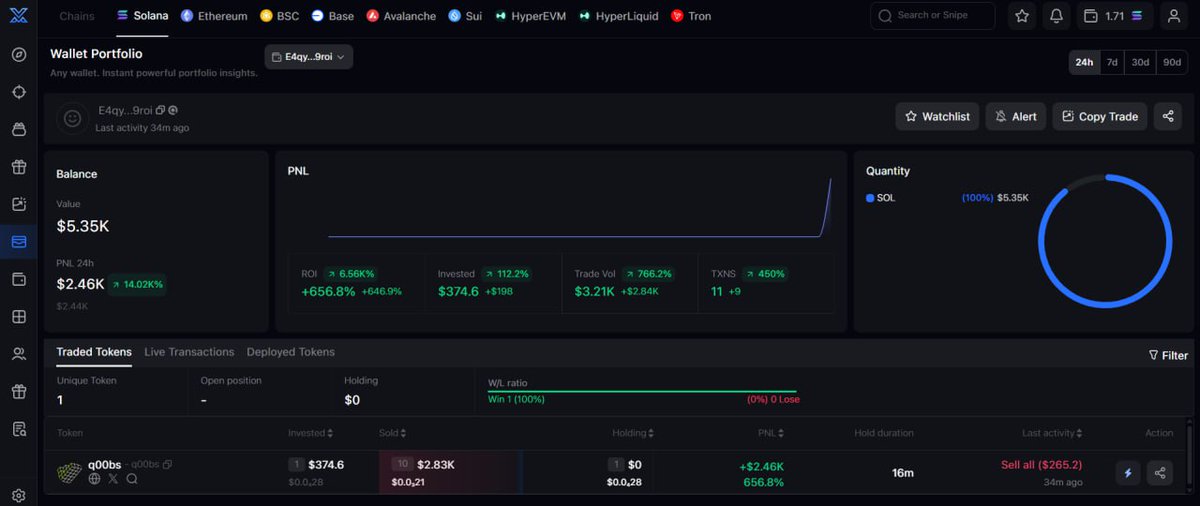This screenshot has height=506, width=1200.
Task: Click the green Win/Lose ratio bar
Action: tap(642, 391)
